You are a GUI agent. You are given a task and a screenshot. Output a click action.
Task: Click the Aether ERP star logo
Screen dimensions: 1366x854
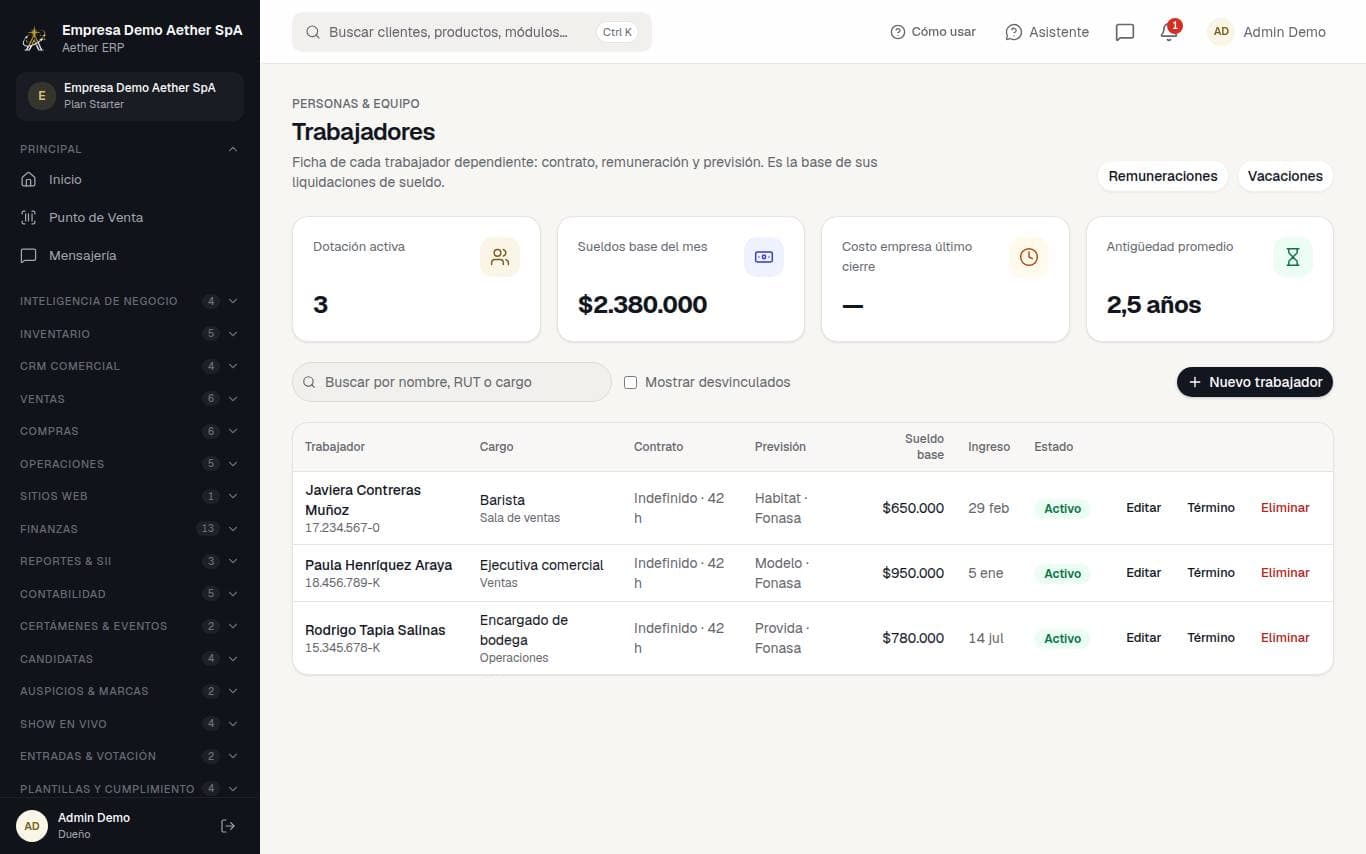tap(35, 39)
